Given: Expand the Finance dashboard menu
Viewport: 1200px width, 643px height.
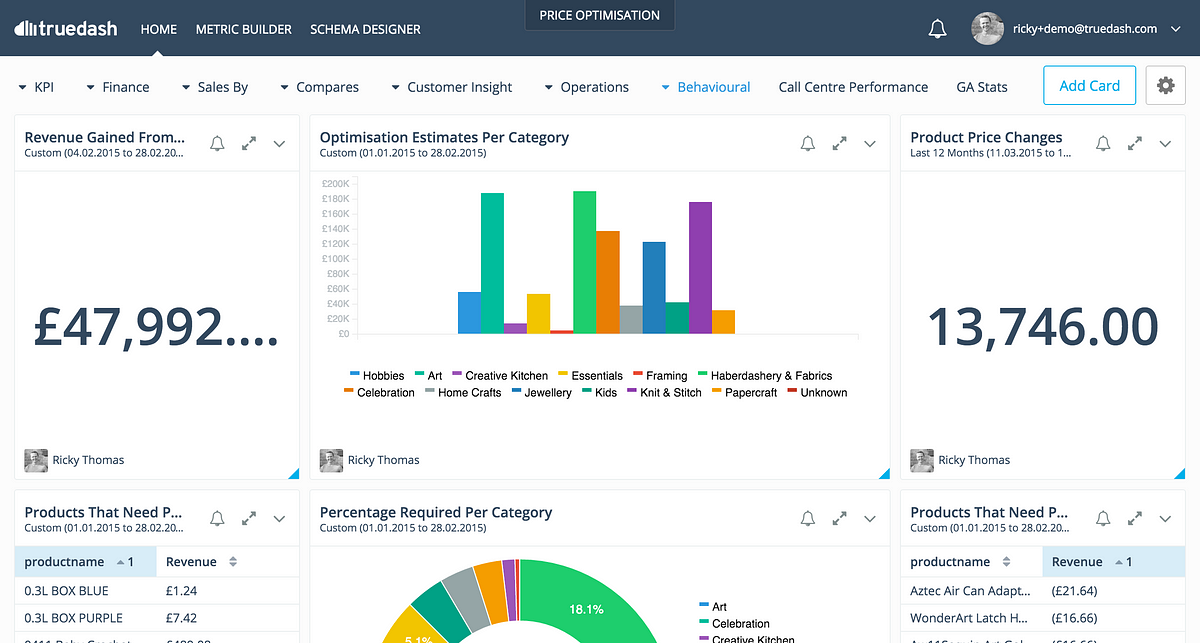Looking at the screenshot, I should 117,87.
